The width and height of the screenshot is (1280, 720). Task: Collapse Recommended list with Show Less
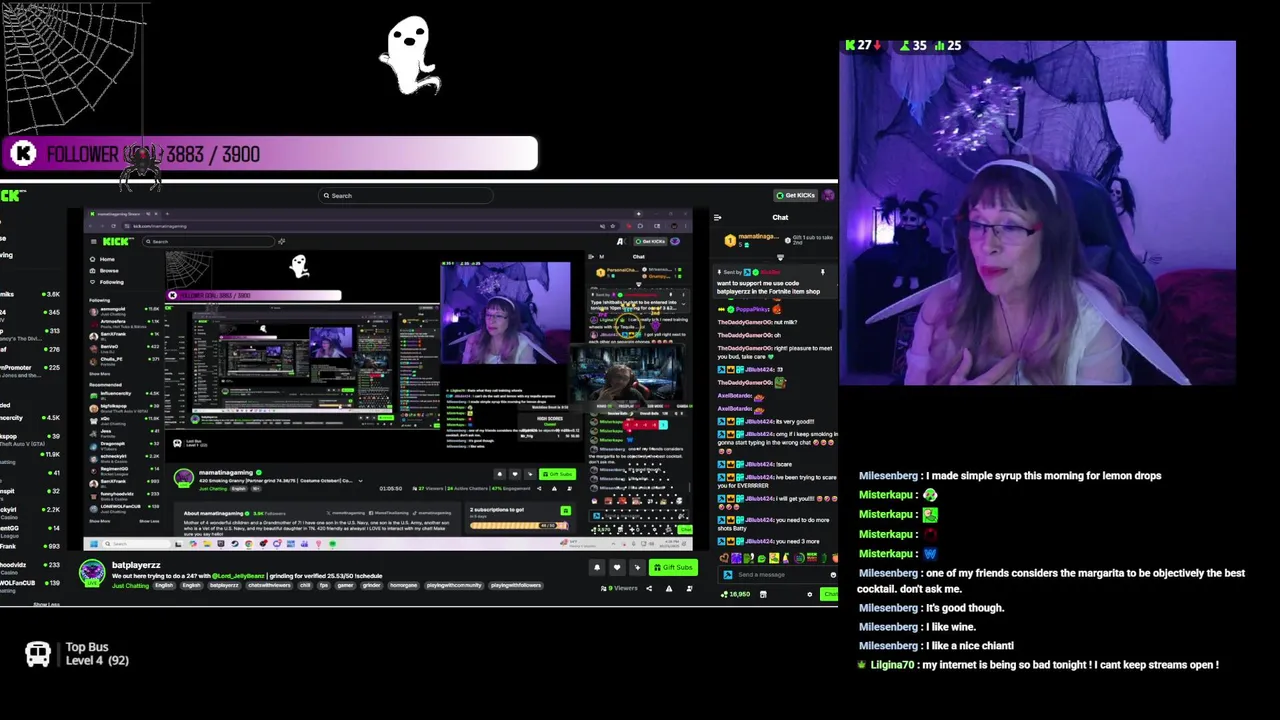pyautogui.click(x=149, y=521)
